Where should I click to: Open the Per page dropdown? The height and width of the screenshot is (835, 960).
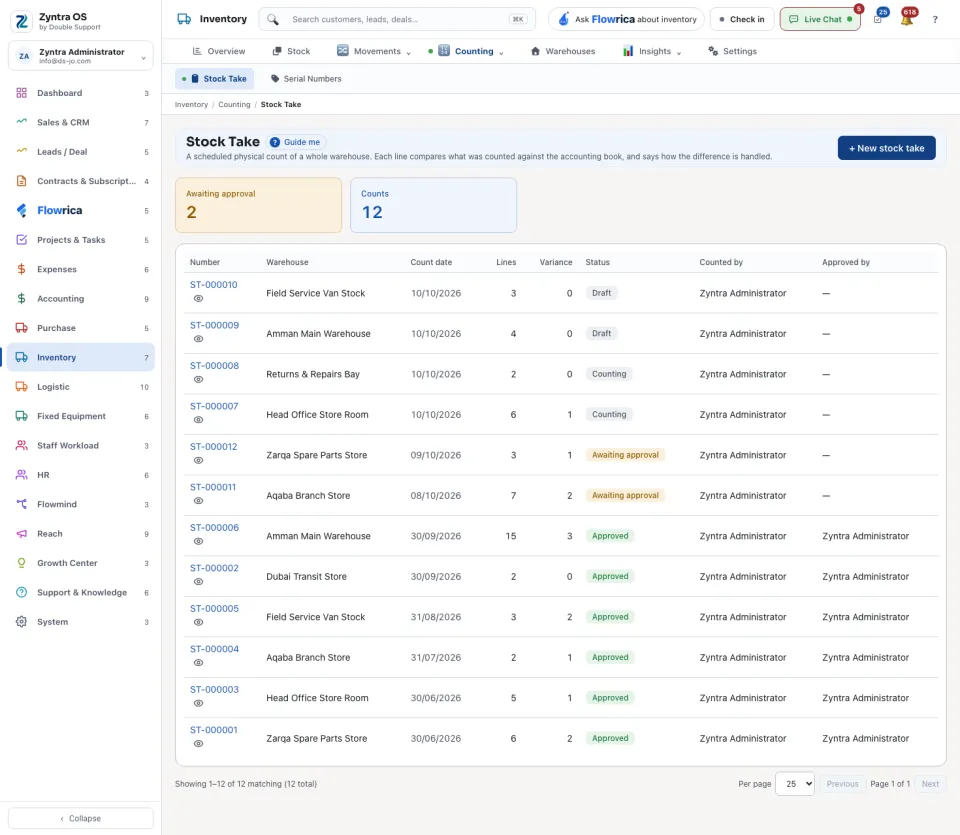coord(795,784)
